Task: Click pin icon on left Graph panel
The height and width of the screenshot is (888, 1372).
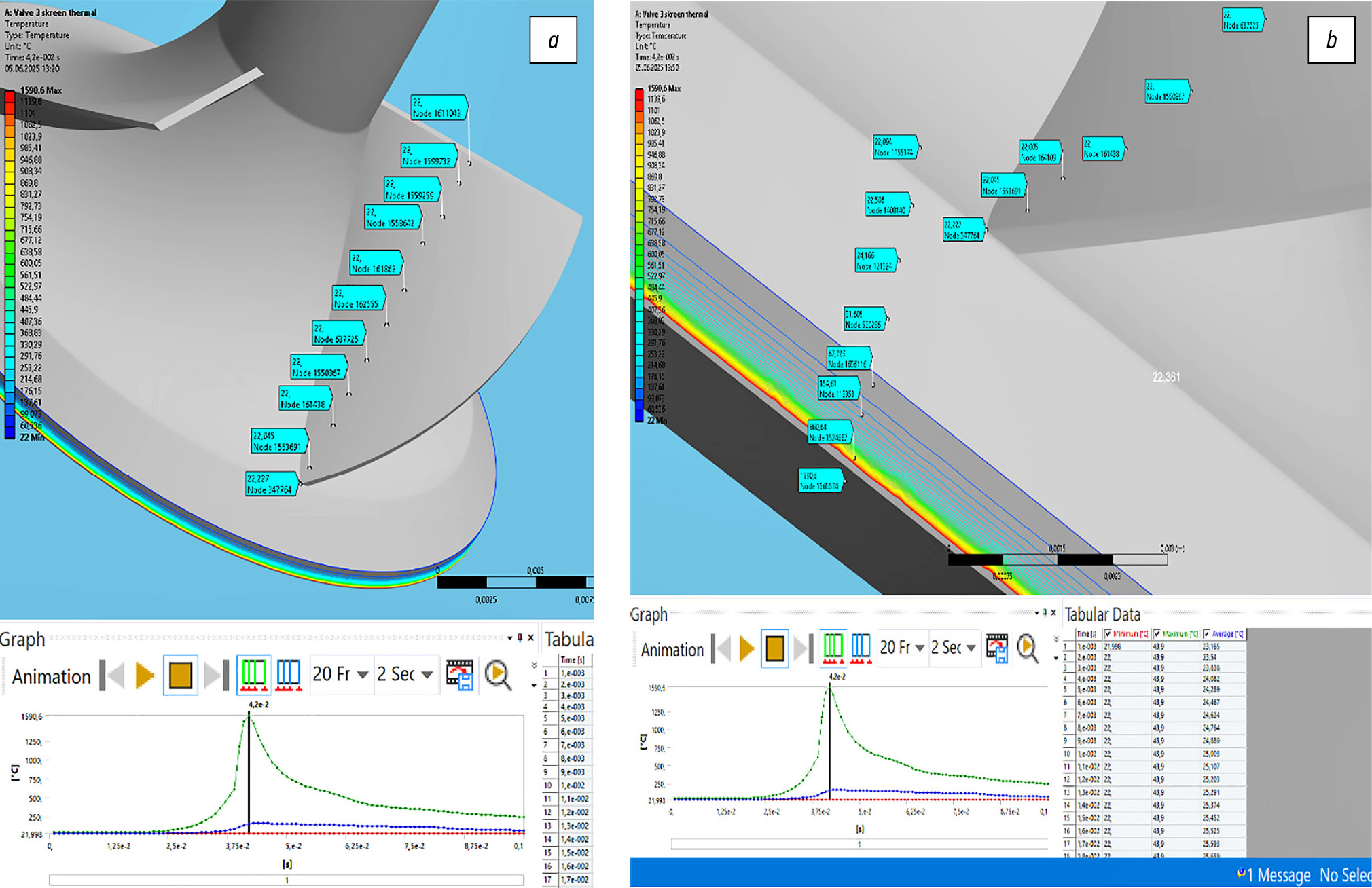Action: pyautogui.click(x=520, y=637)
